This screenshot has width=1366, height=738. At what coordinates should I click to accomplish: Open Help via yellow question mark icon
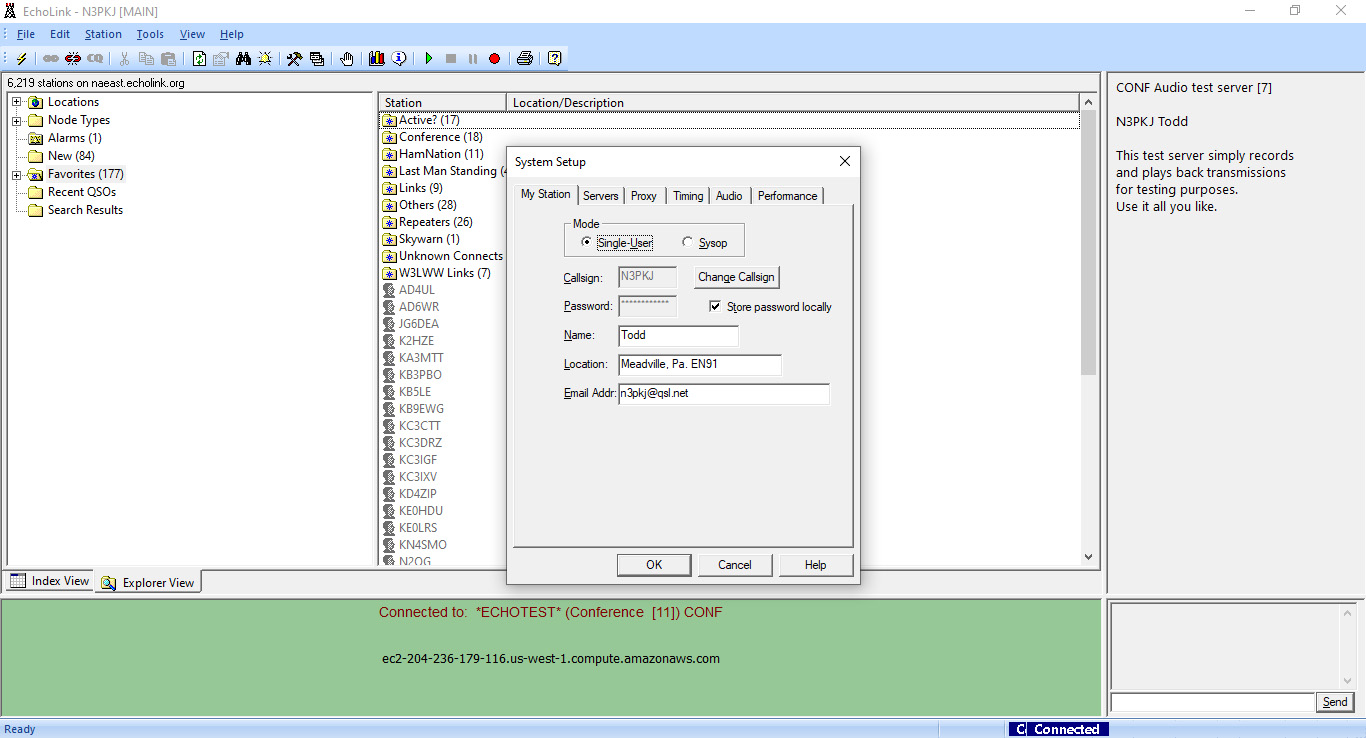tap(555, 59)
